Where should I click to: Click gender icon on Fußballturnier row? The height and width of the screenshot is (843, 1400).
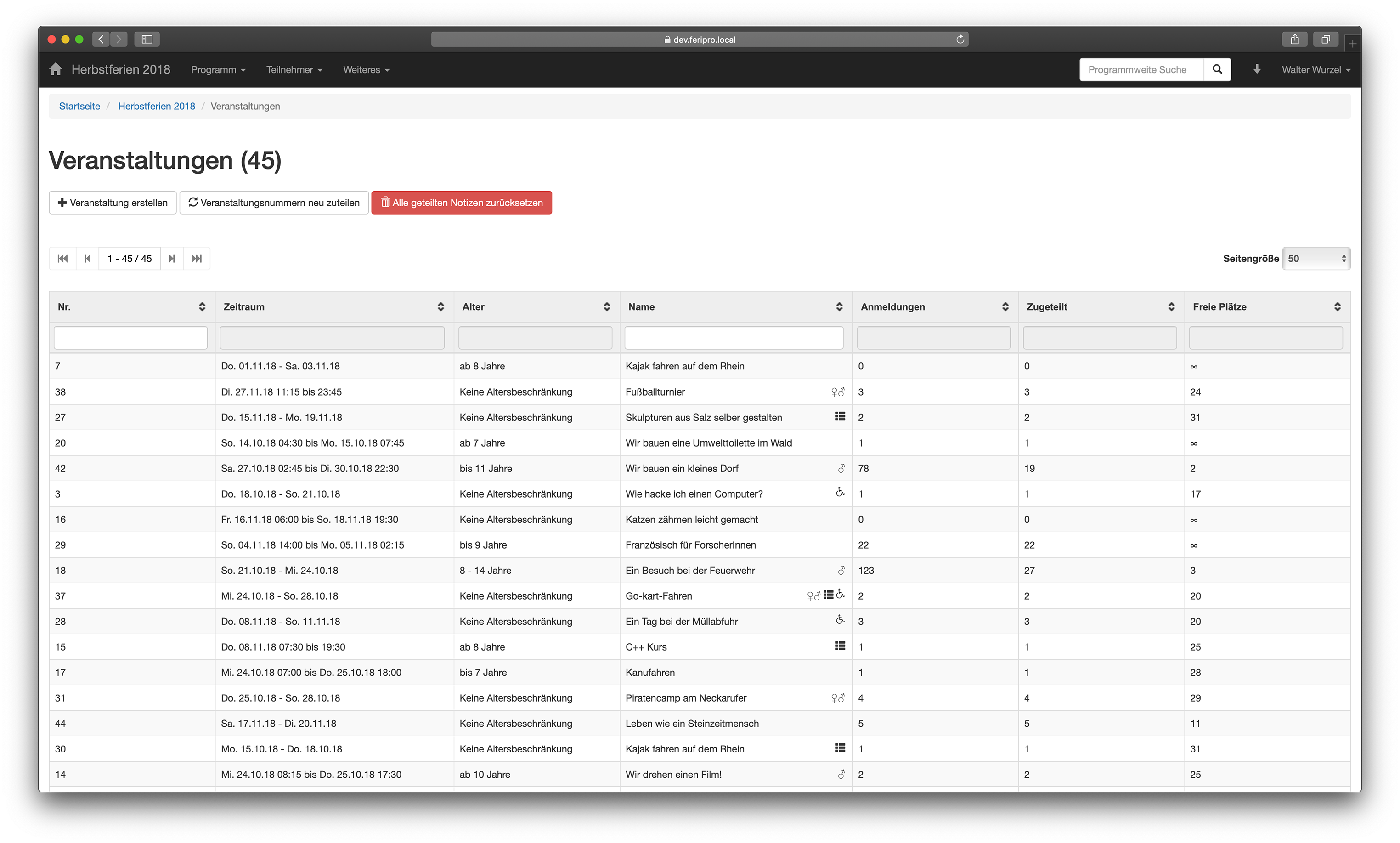click(x=837, y=392)
